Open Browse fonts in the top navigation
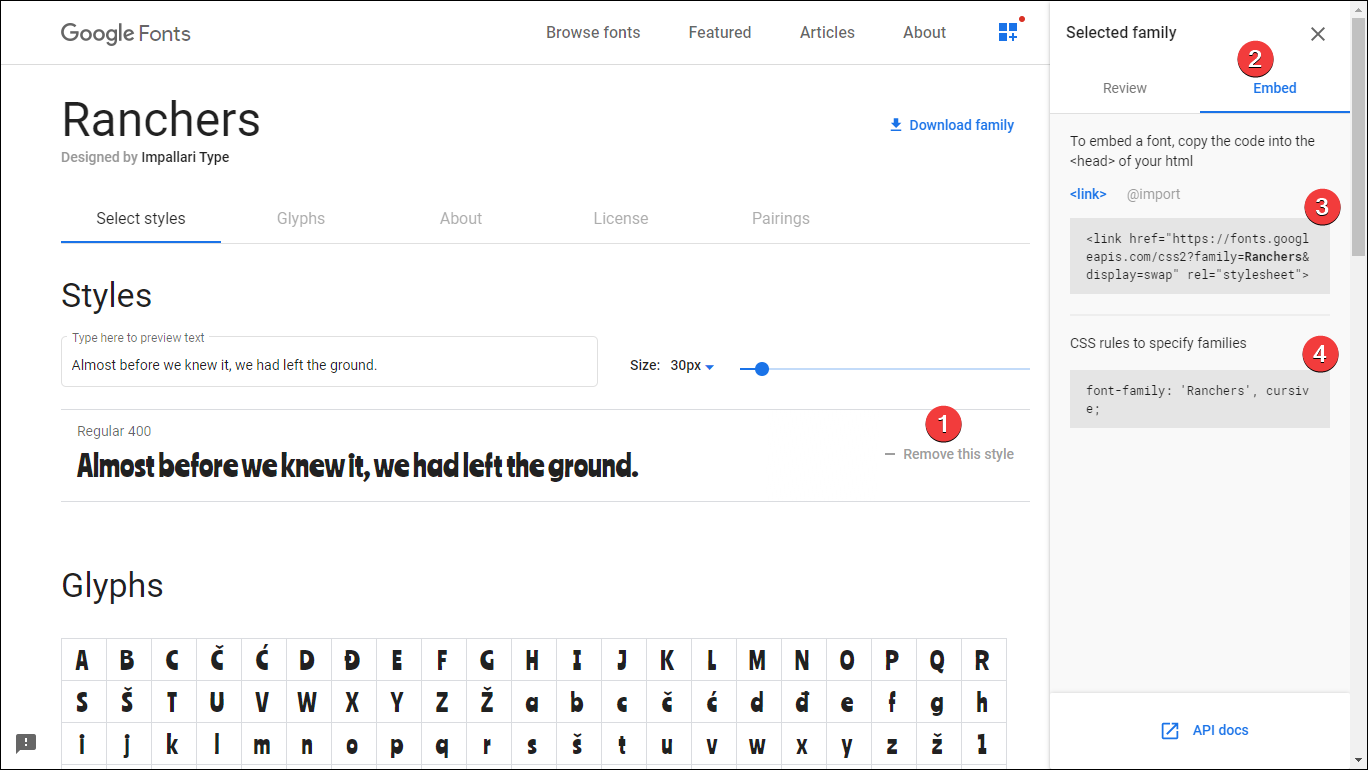Image resolution: width=1368 pixels, height=770 pixels. click(x=593, y=33)
